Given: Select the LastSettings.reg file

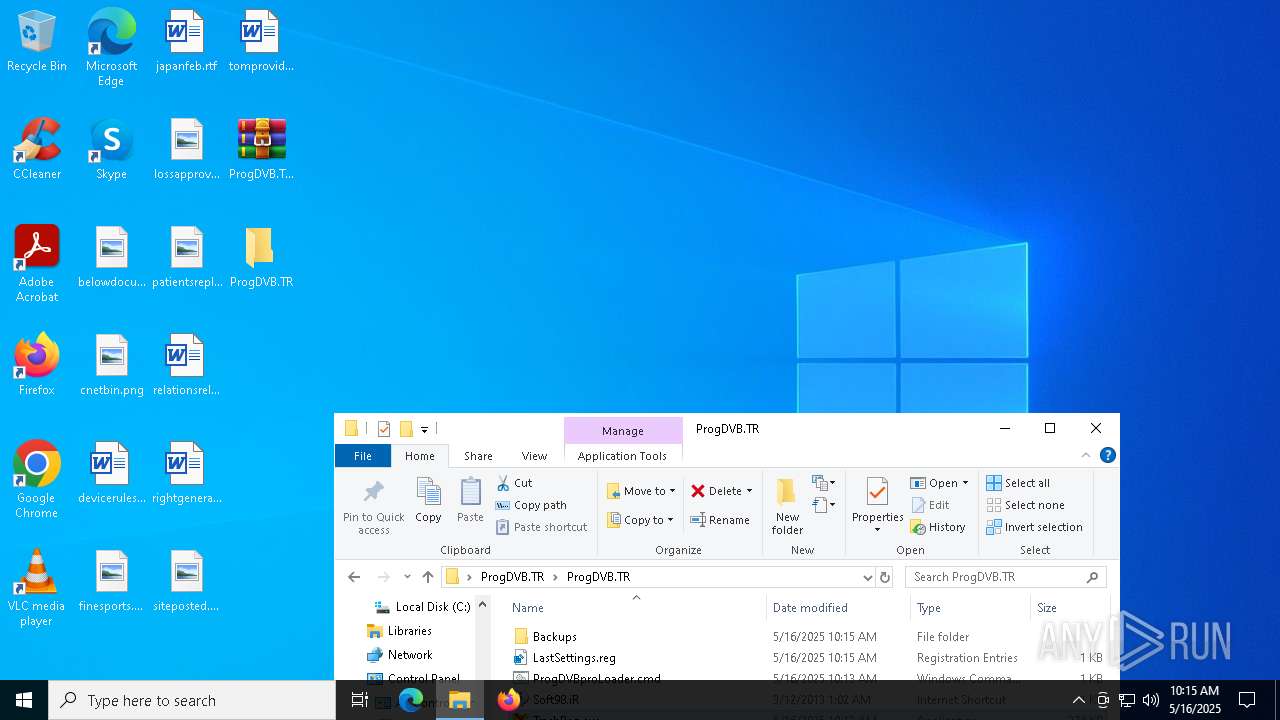Looking at the screenshot, I should [x=574, y=658].
